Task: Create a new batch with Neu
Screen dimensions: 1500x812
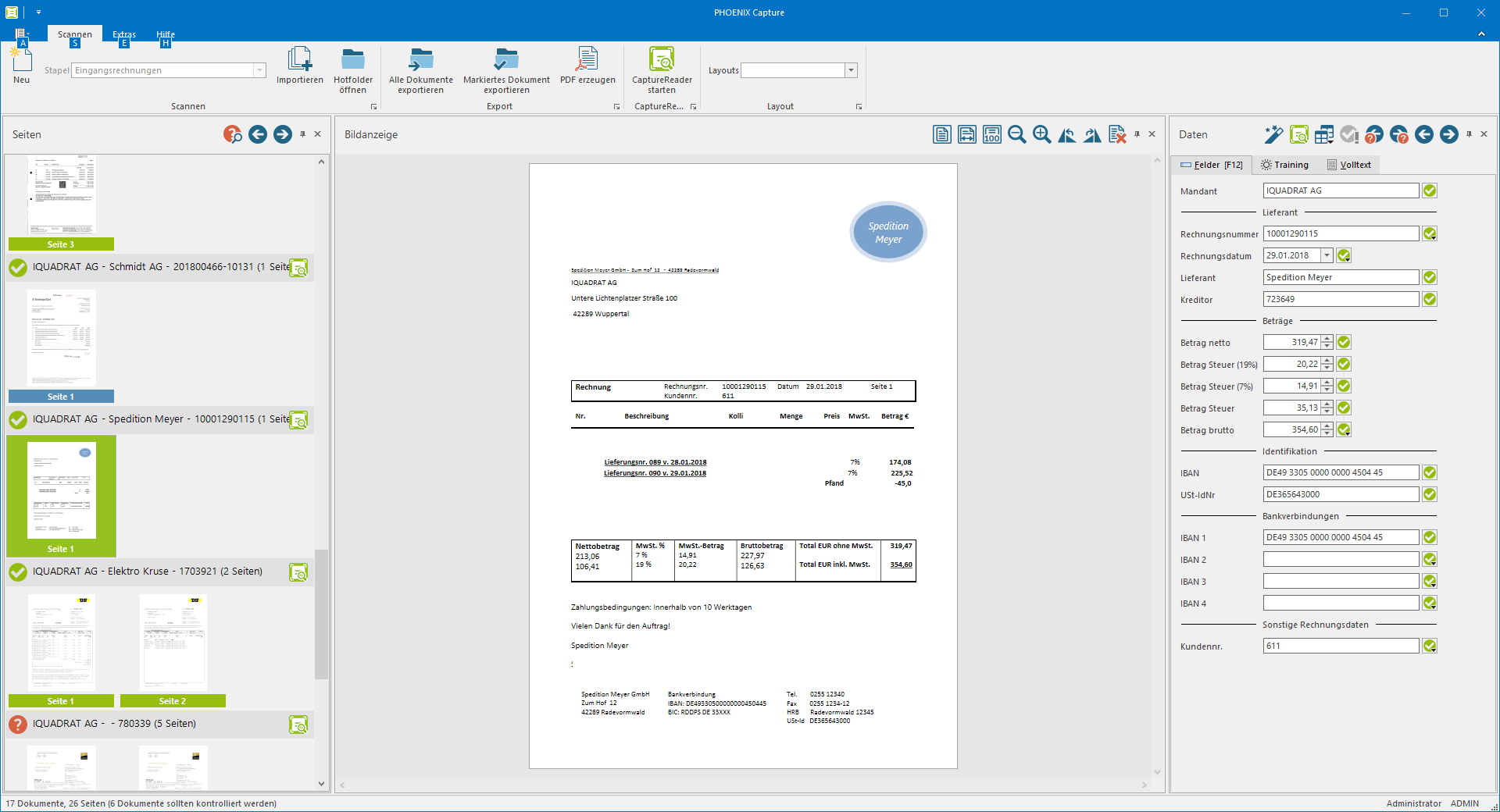Action: [21, 65]
